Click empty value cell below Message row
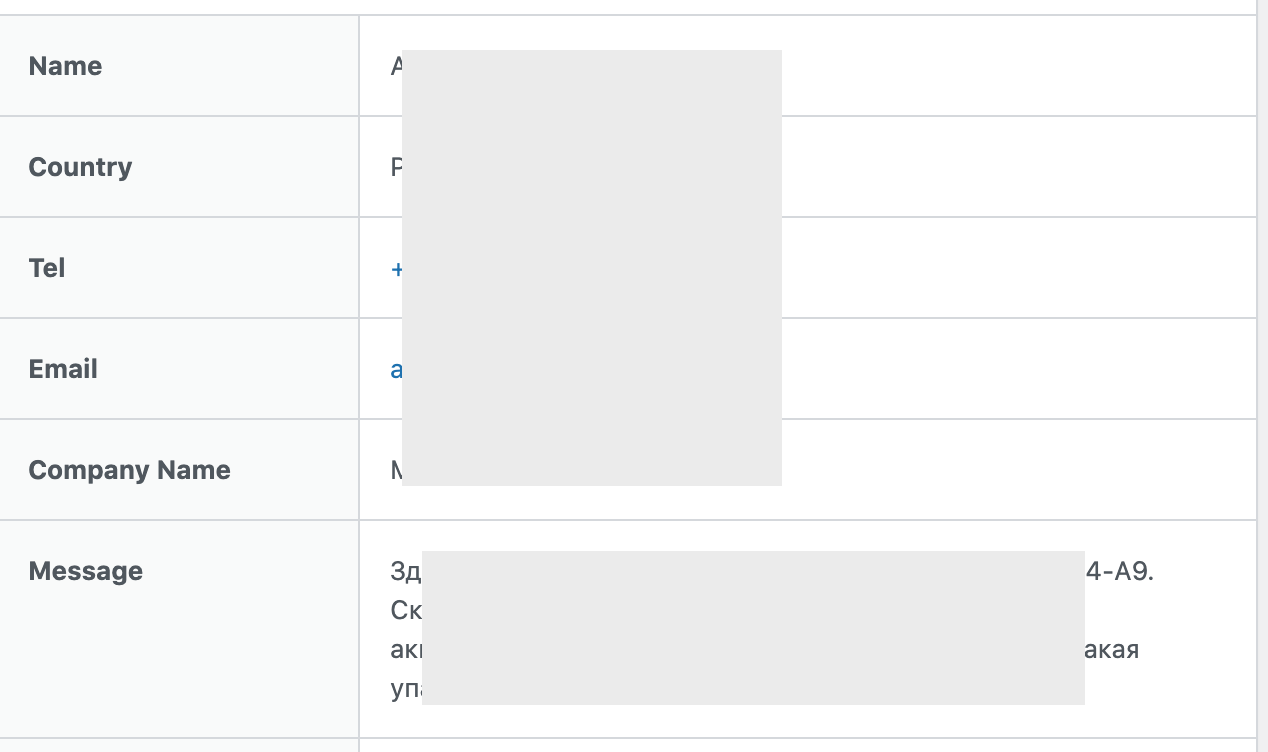Screen dimensions: 1268x752 click(x=800, y=746)
